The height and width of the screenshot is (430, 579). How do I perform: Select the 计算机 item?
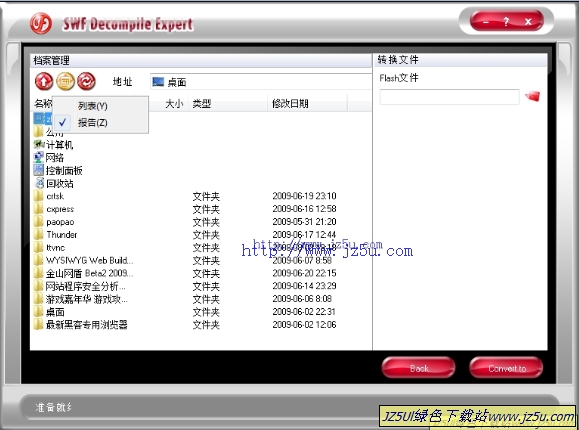click(x=59, y=144)
